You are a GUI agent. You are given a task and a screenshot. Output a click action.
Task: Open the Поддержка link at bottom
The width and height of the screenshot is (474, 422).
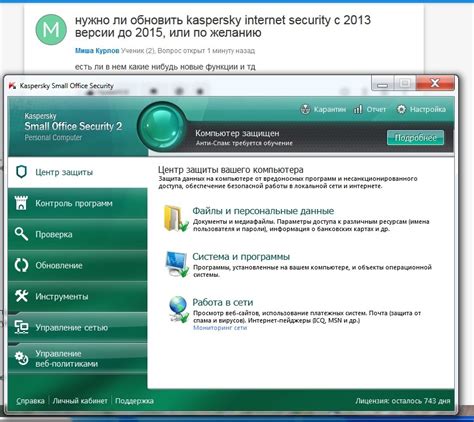coord(134,401)
